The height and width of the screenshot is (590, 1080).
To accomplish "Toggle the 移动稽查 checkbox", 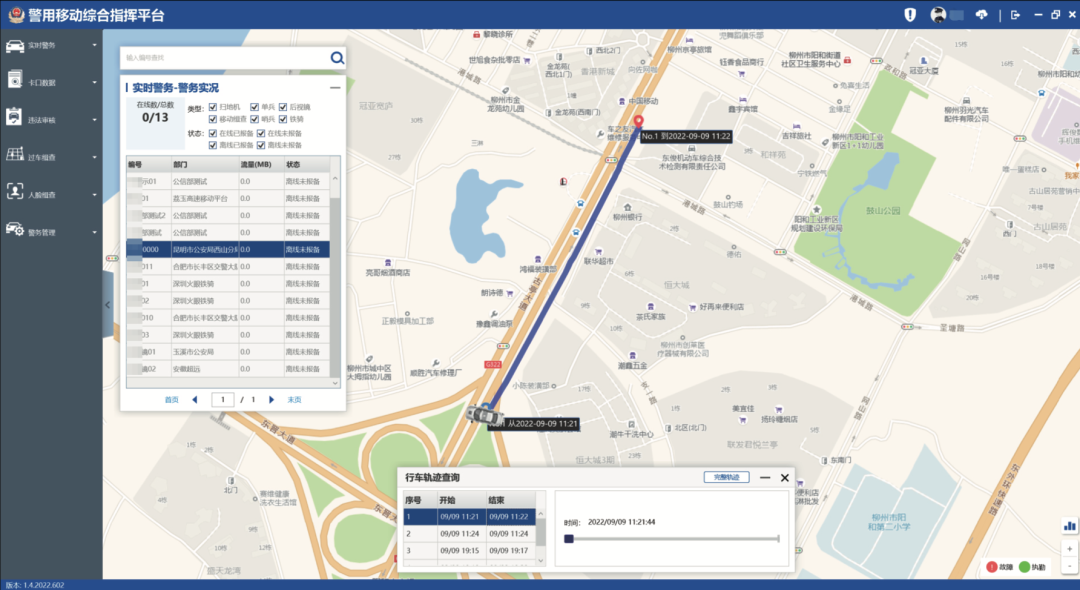I will click(x=212, y=119).
